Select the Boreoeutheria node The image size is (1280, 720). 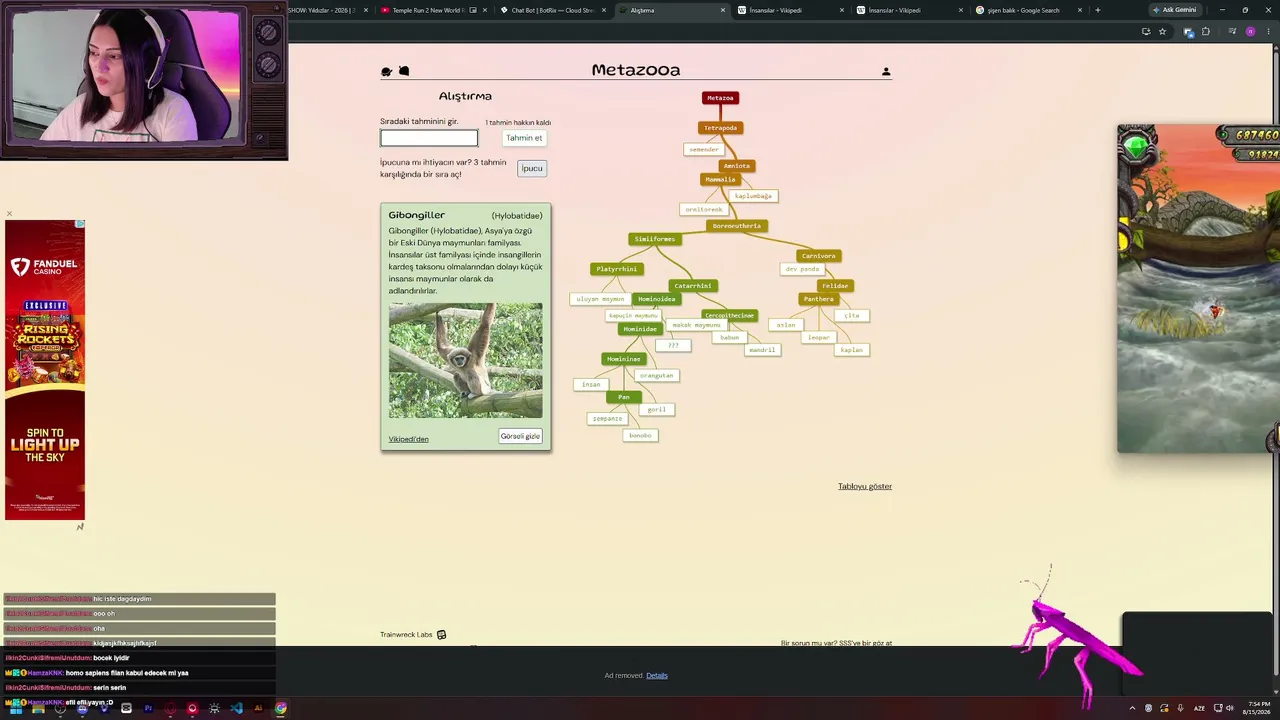[x=736, y=226]
